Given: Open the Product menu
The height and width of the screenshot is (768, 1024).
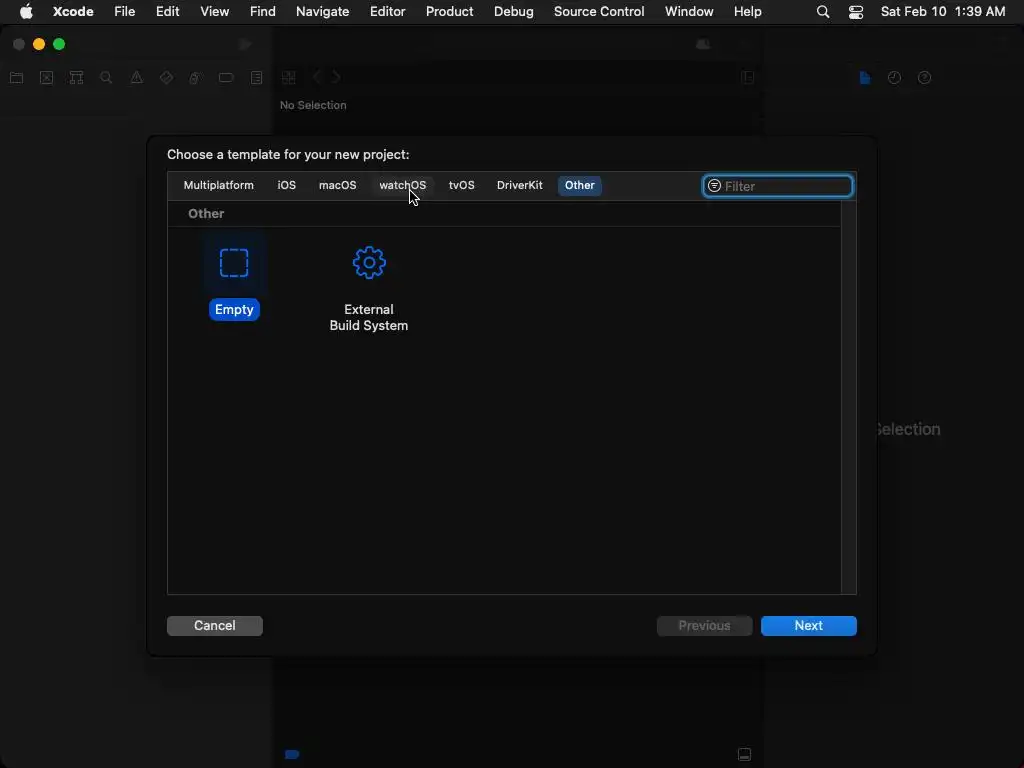Looking at the screenshot, I should click(x=450, y=12).
